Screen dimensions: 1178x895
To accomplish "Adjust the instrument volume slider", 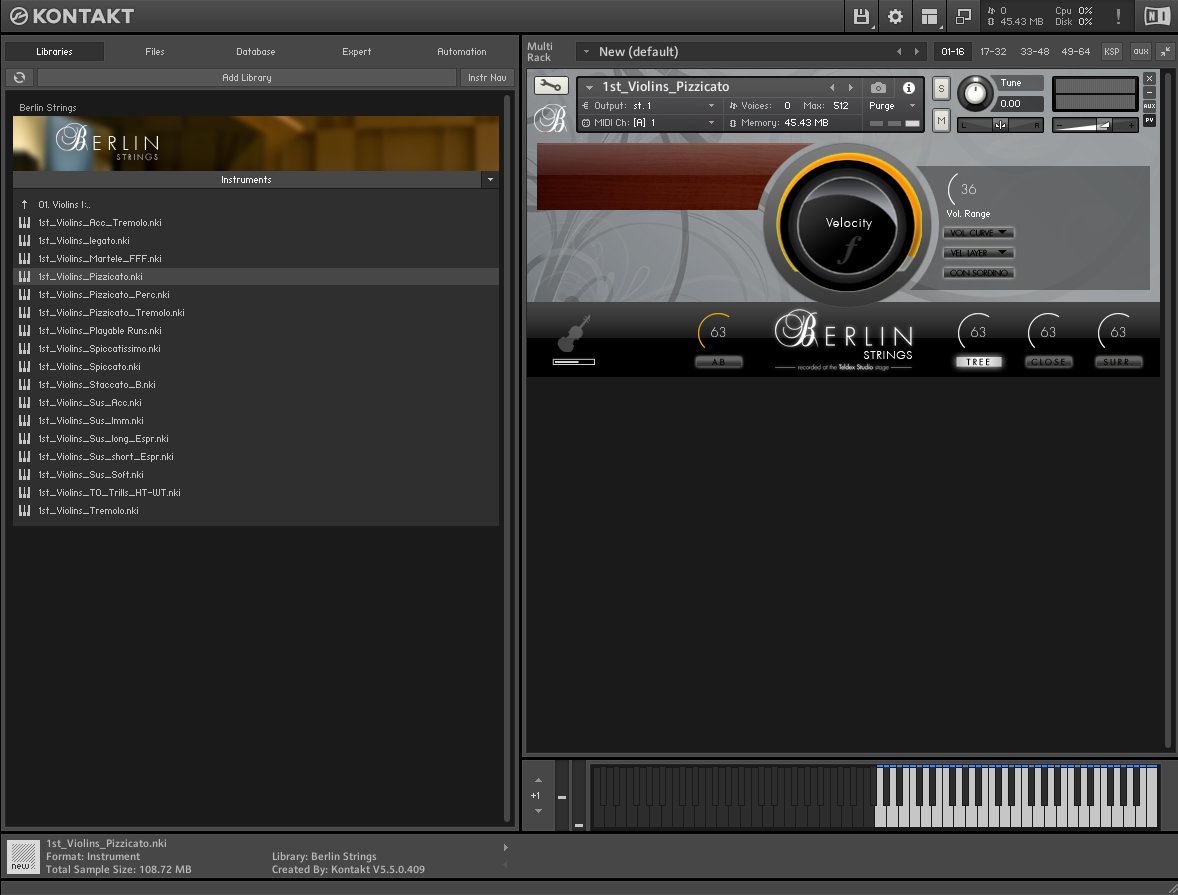I will 1095,125.
